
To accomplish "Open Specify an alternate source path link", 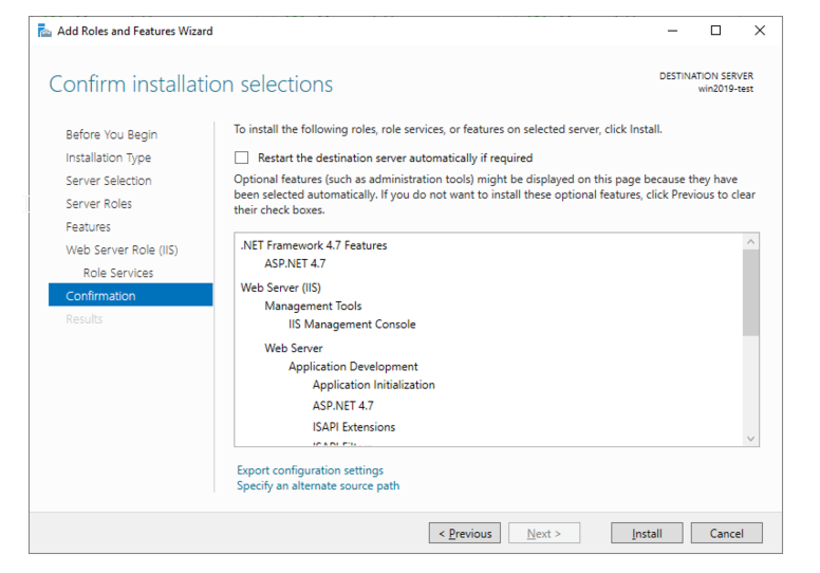I will tap(318, 486).
